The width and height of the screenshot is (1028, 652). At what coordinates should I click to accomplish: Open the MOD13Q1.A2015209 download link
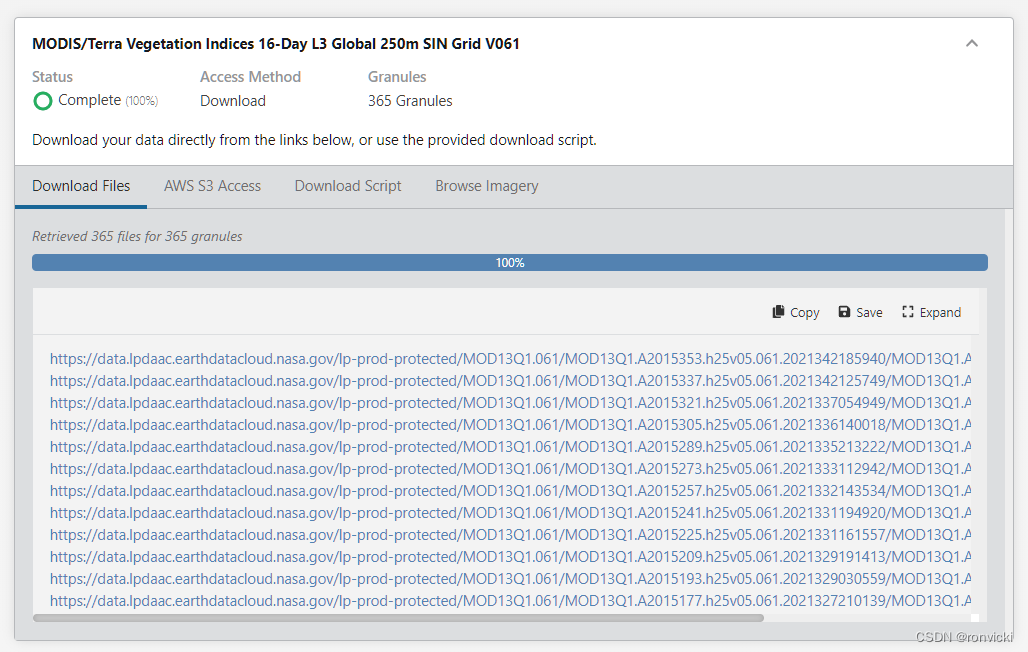(x=510, y=557)
